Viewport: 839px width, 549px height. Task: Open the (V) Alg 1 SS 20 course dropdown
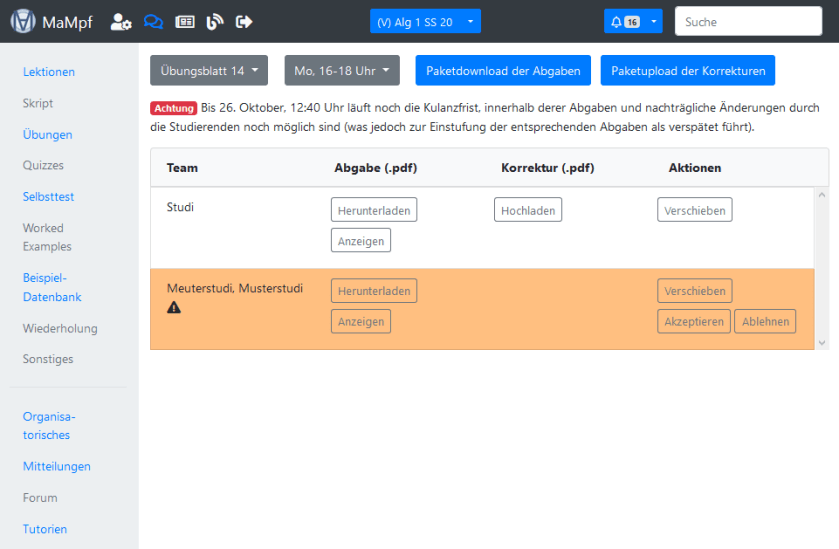425,21
